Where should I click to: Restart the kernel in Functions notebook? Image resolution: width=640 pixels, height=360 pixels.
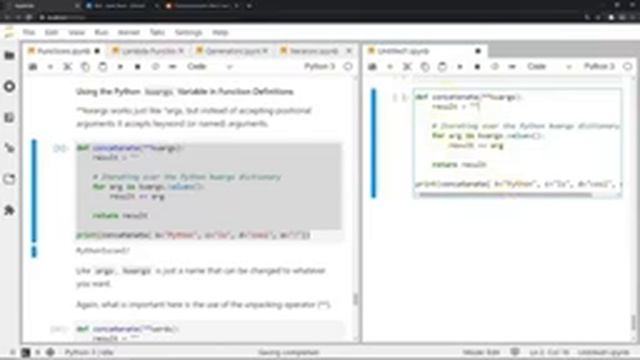(x=156, y=67)
